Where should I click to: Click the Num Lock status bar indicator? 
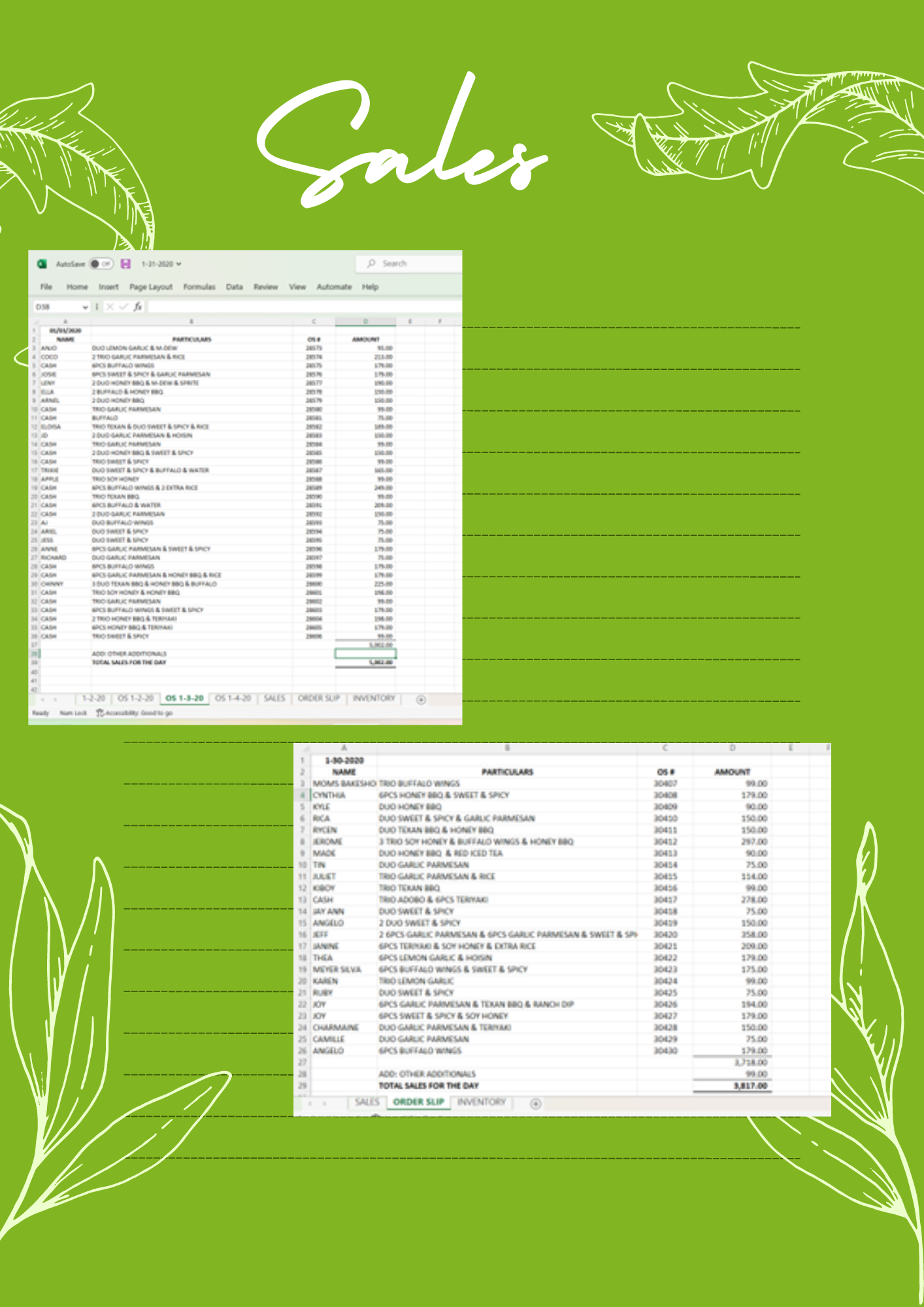point(73,713)
